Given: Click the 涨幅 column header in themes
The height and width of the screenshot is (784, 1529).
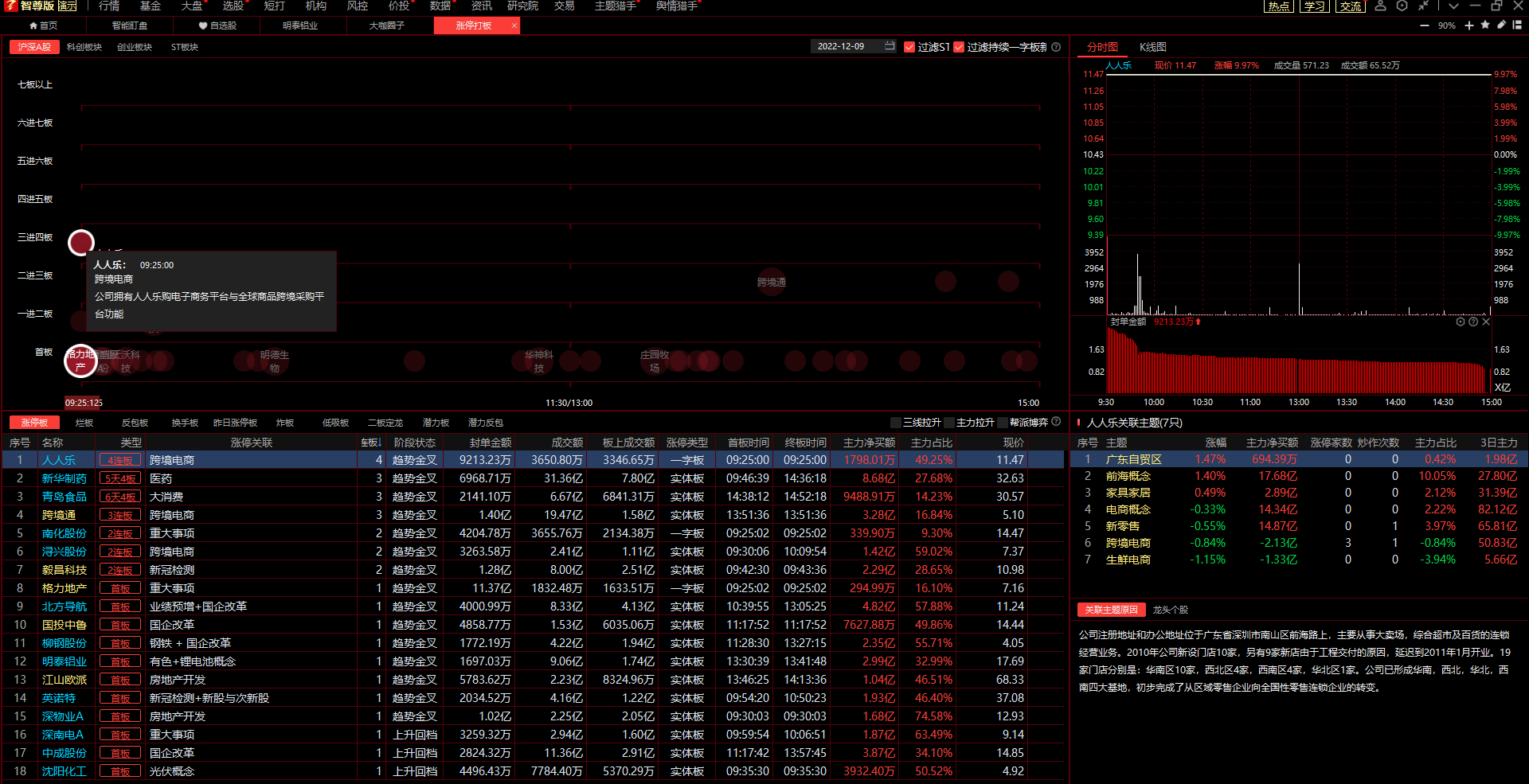Looking at the screenshot, I should coord(1216,443).
